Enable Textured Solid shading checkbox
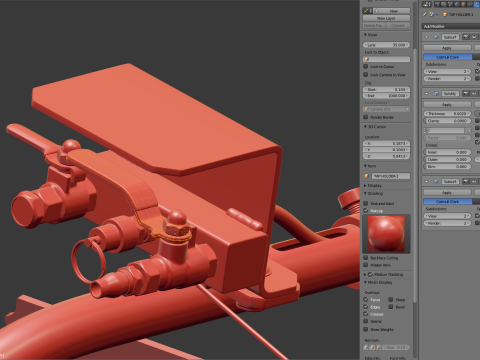Image resolution: width=480 pixels, height=360 pixels. pos(366,203)
